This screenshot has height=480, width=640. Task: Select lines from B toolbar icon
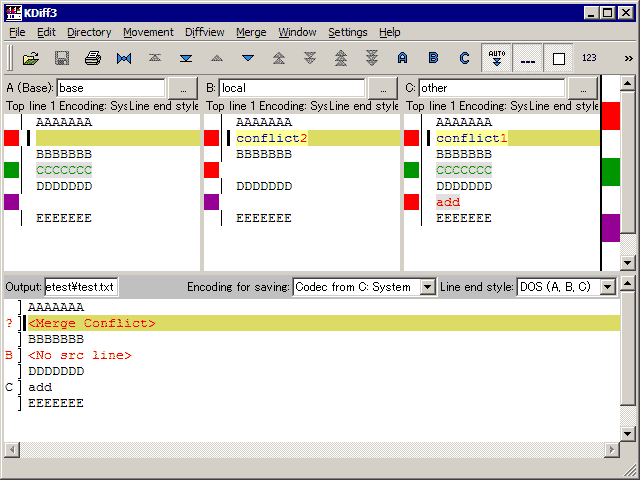(433, 58)
